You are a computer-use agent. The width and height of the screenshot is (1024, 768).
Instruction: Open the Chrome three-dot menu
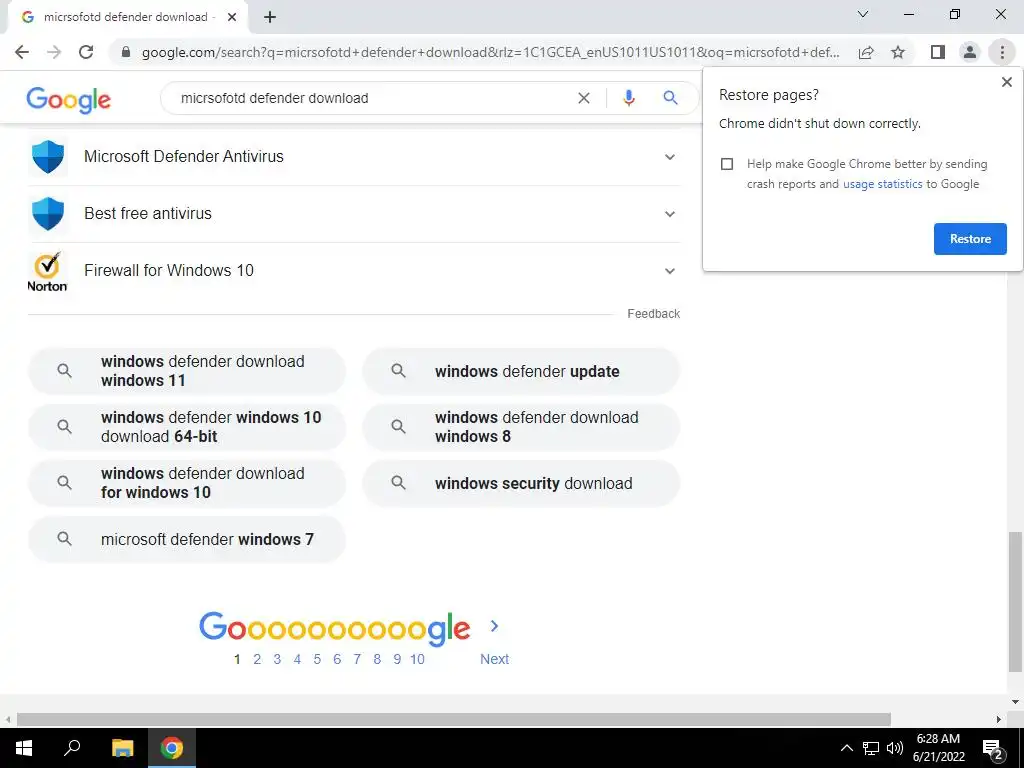[x=1002, y=52]
